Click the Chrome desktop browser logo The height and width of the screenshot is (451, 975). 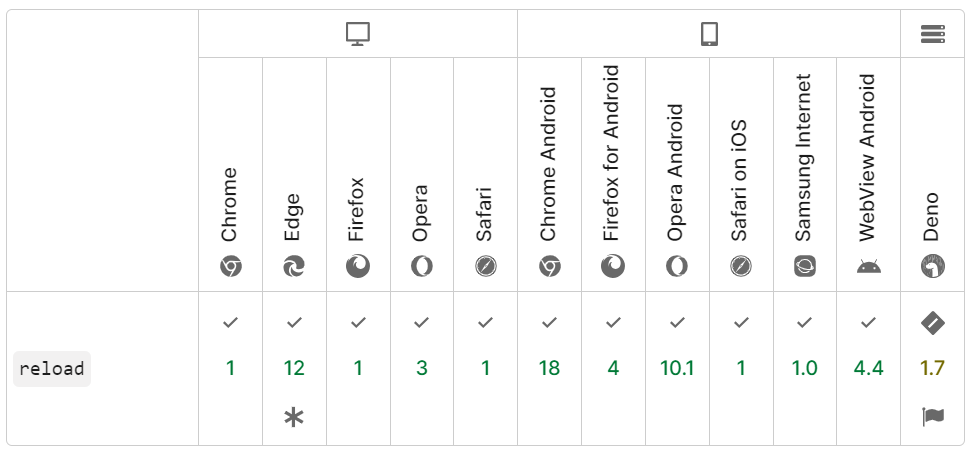click(230, 267)
